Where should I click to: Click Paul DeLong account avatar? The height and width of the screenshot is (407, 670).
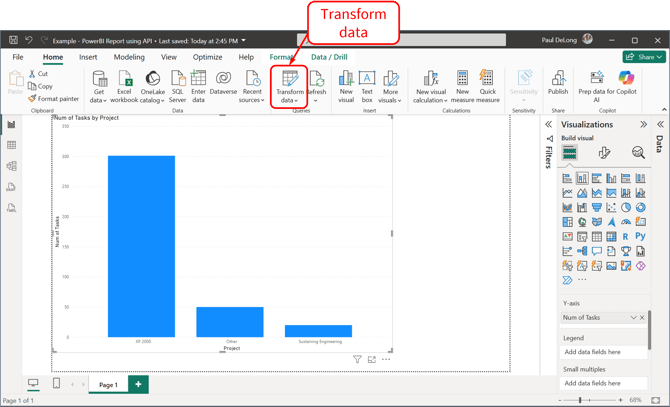tap(588, 39)
